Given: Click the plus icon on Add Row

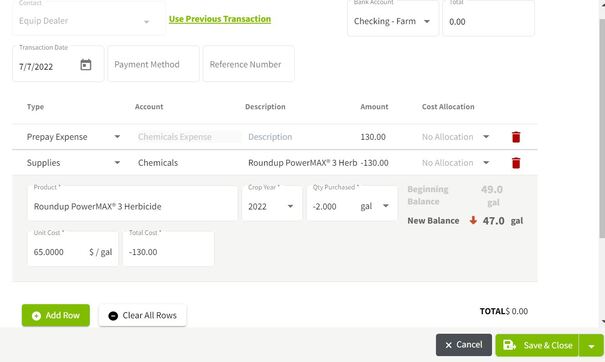Looking at the screenshot, I should (x=36, y=316).
